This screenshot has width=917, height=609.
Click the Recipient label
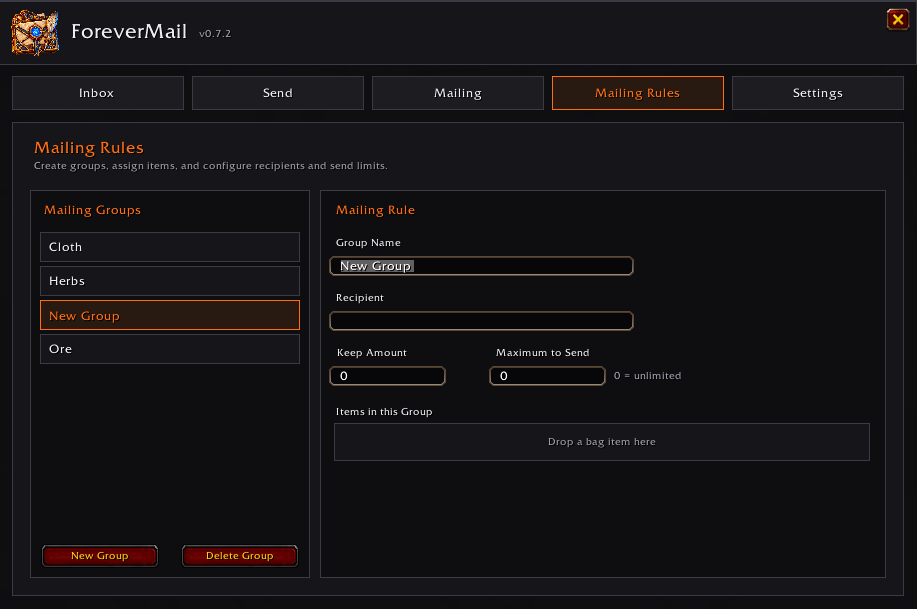coord(360,298)
